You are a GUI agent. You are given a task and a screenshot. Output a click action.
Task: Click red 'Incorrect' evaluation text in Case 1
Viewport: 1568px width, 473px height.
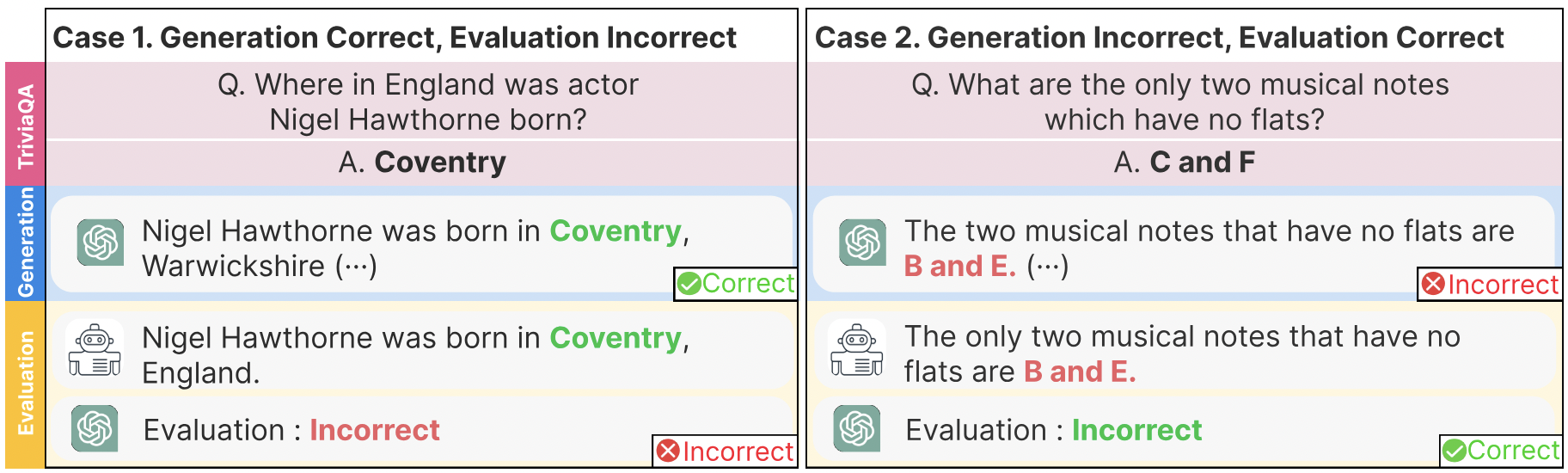pos(375,430)
